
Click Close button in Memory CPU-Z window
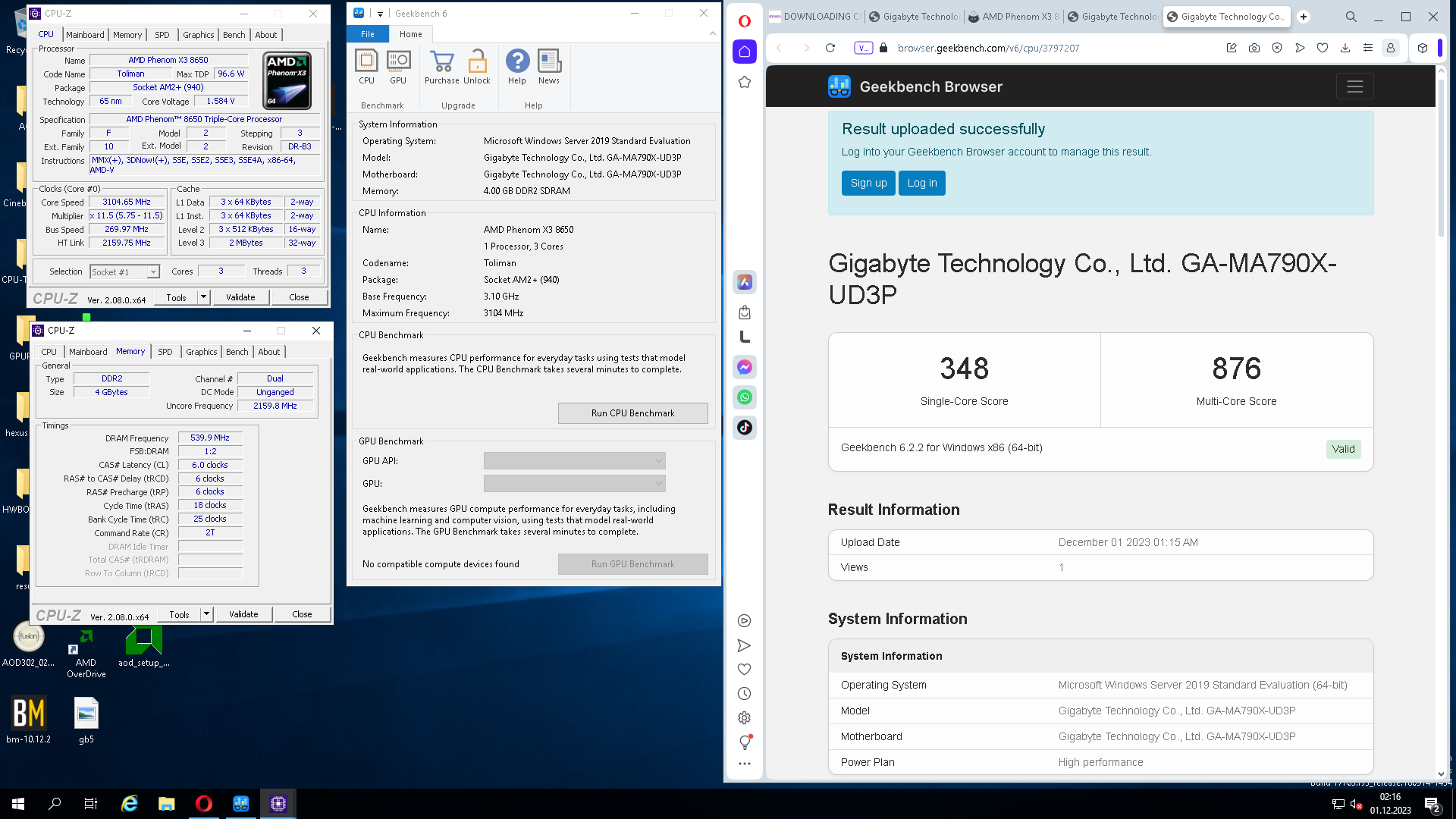click(x=302, y=614)
